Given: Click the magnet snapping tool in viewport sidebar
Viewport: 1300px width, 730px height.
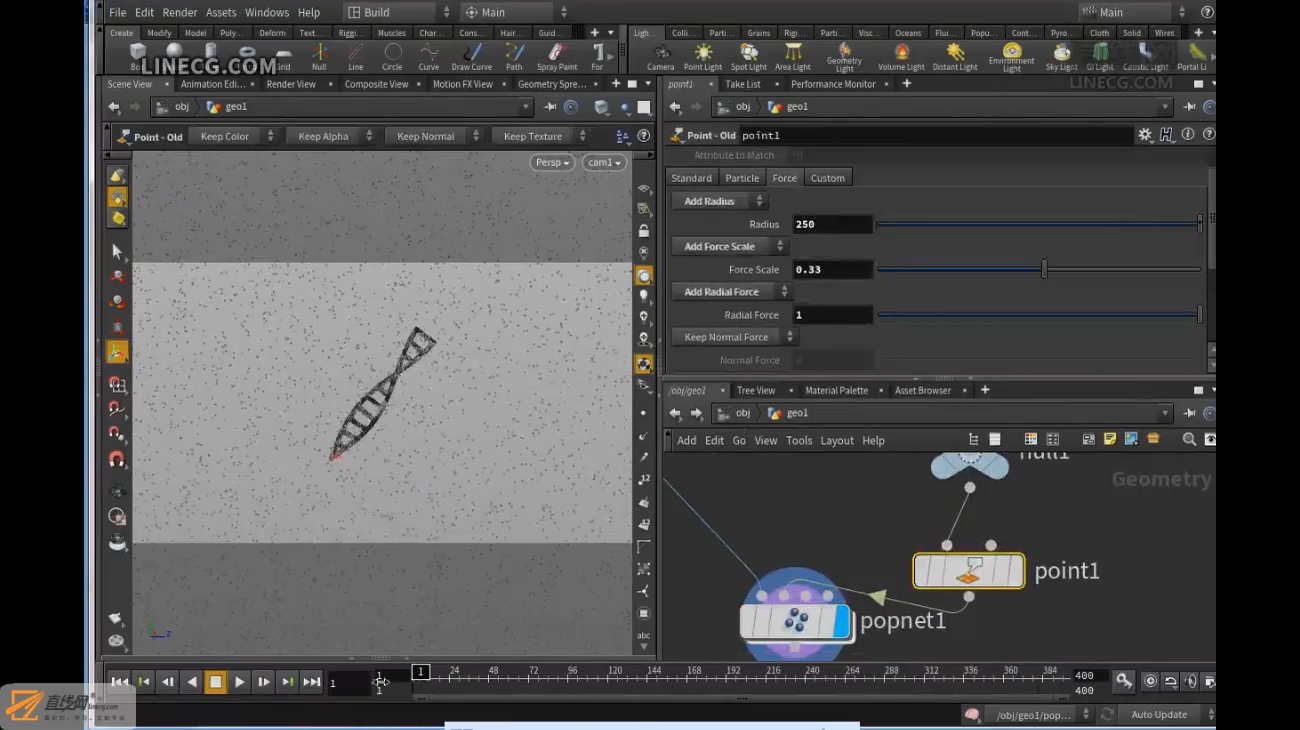Looking at the screenshot, I should pos(117,460).
